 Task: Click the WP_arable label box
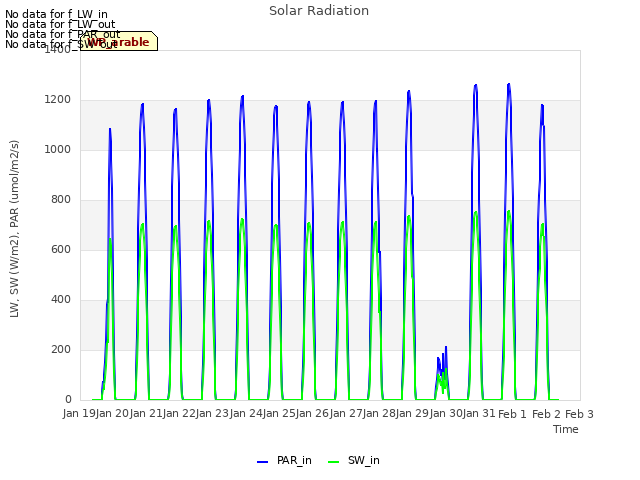pos(119,41)
